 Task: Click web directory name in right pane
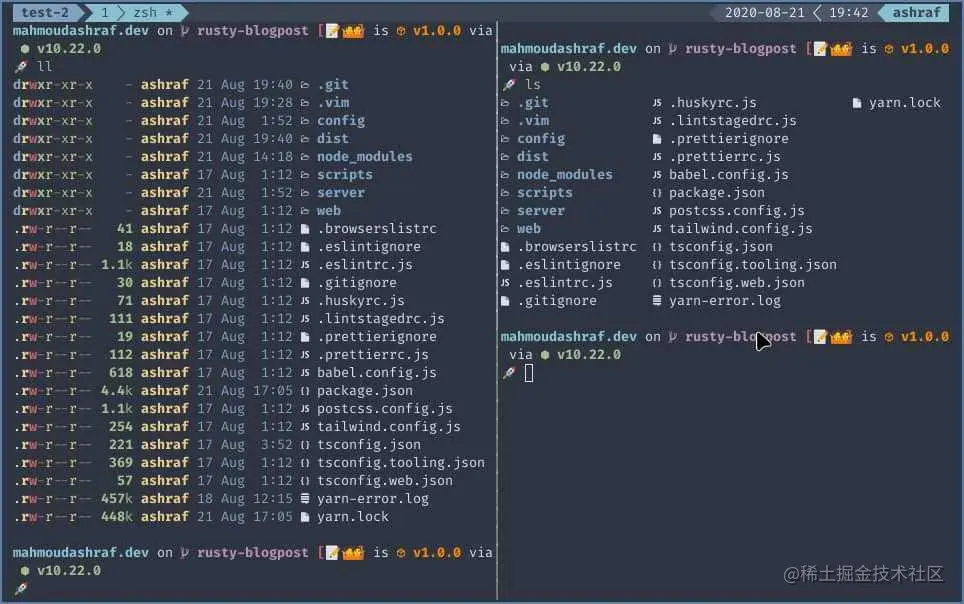coord(529,229)
